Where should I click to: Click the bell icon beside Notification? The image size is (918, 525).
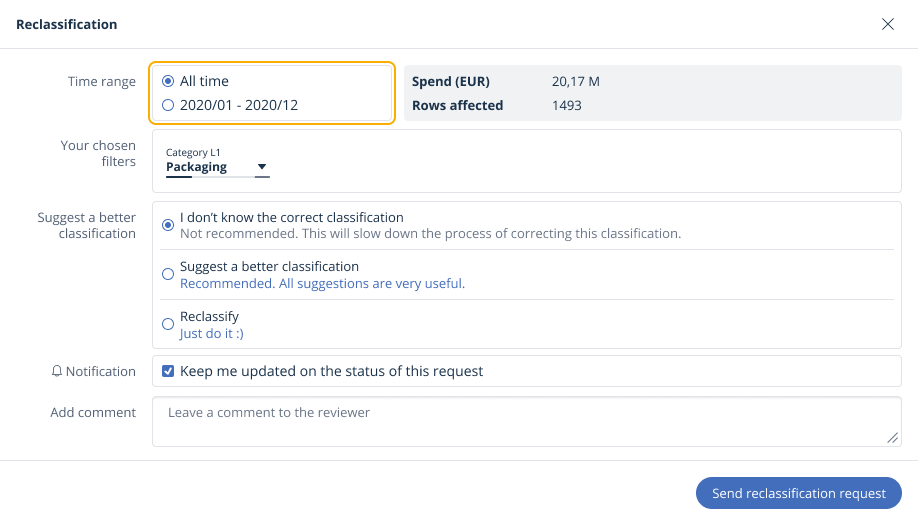click(x=57, y=371)
